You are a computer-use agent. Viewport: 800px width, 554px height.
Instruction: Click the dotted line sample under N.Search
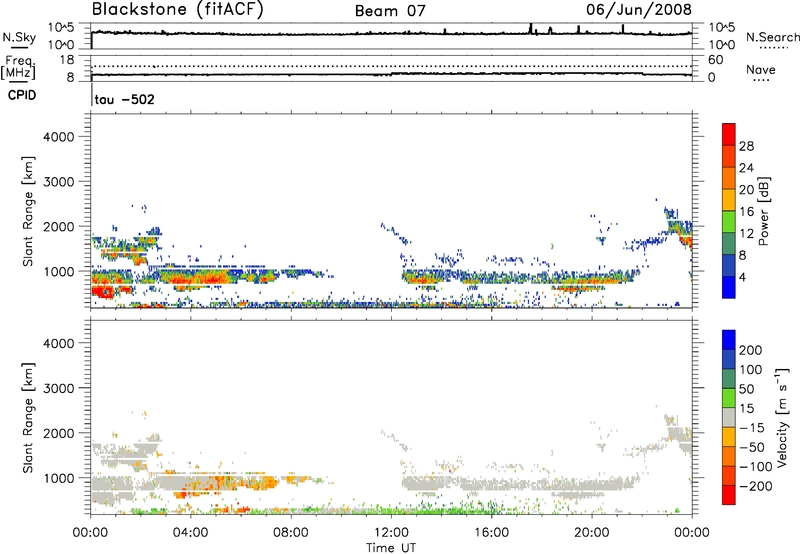(773, 48)
